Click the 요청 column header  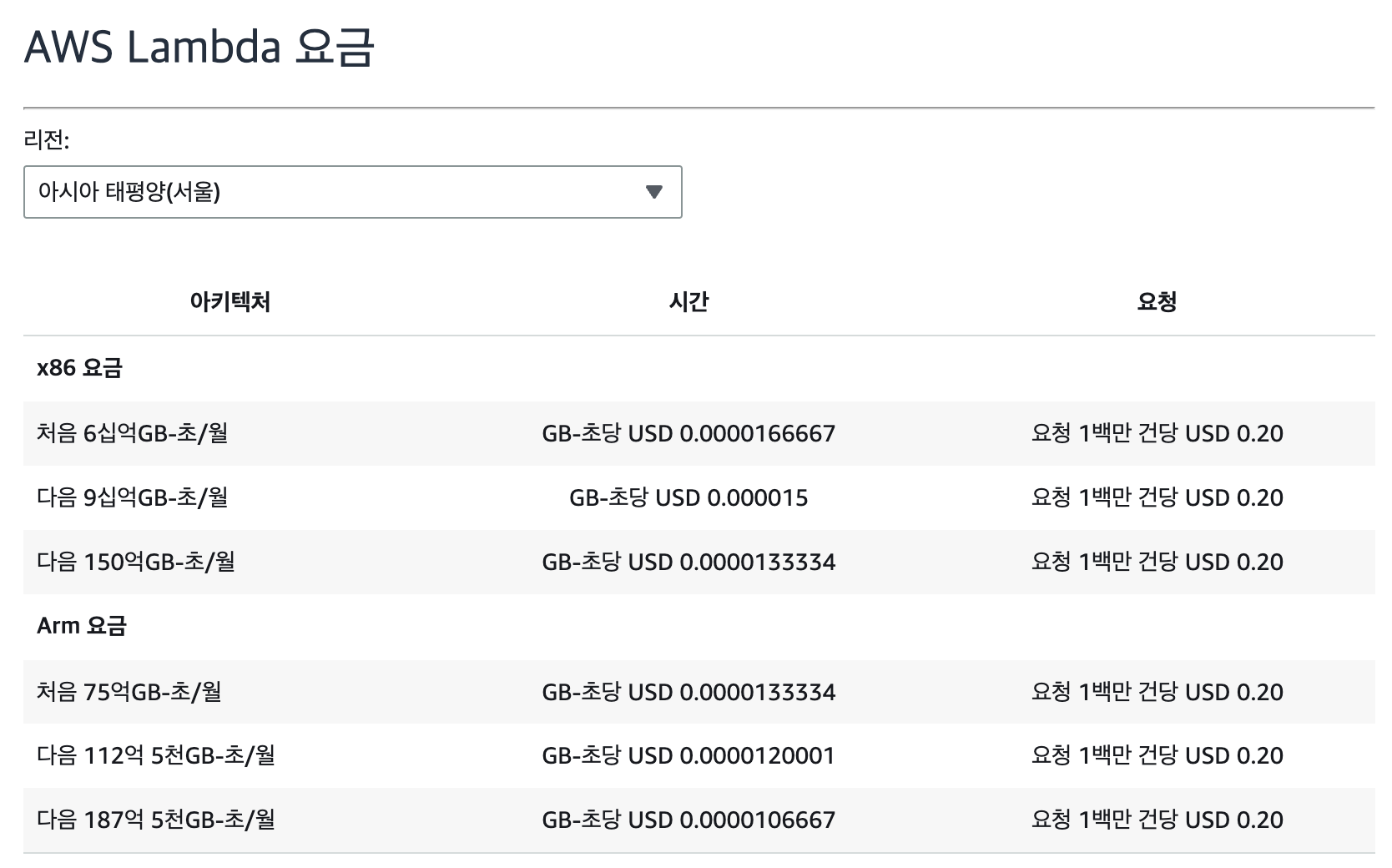click(1157, 301)
